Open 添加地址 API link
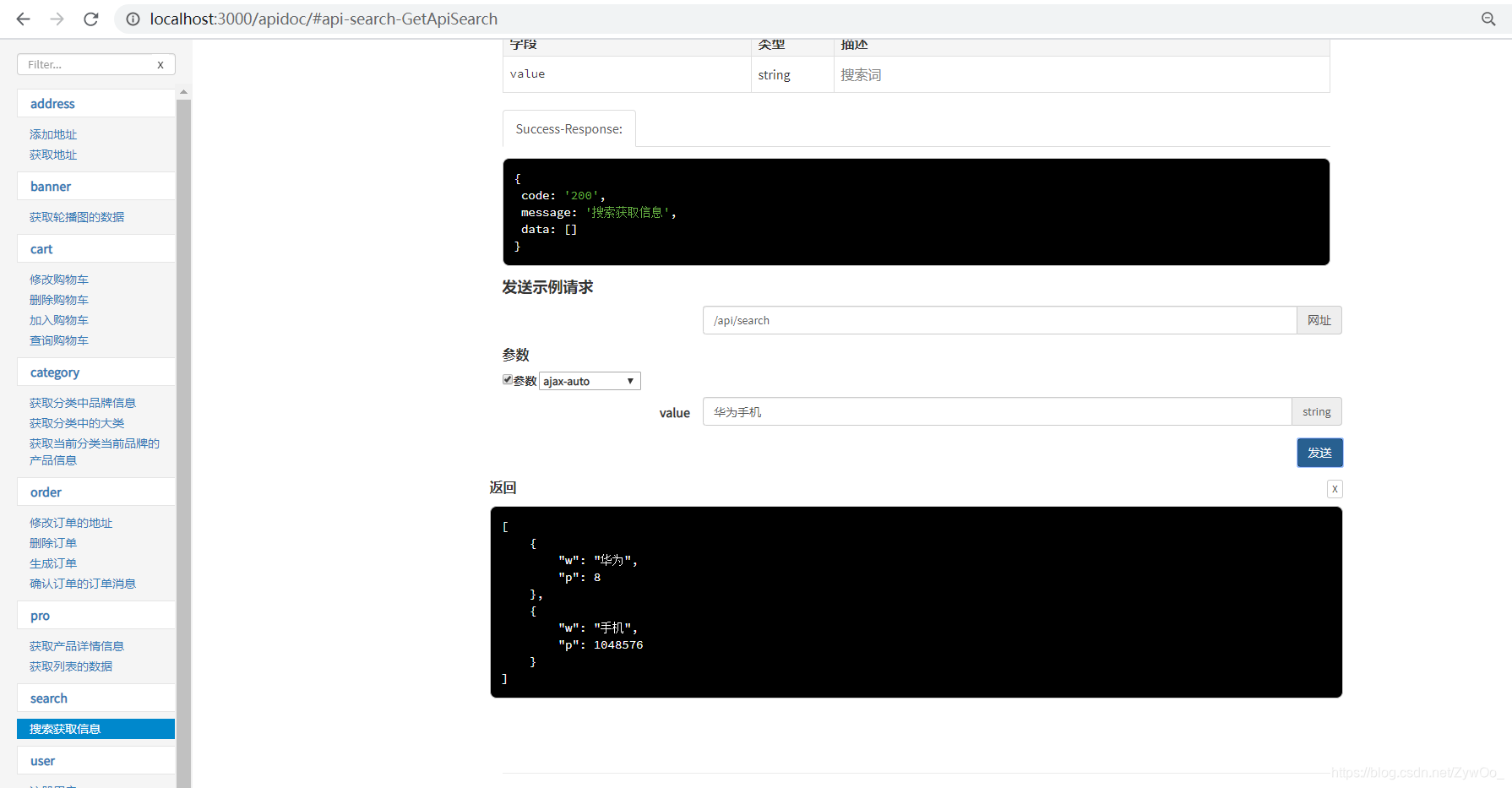 [53, 134]
